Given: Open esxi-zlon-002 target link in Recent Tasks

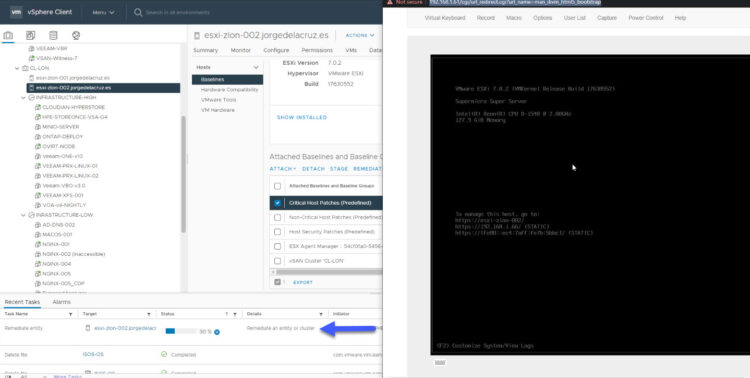Looking at the screenshot, I should [125, 328].
